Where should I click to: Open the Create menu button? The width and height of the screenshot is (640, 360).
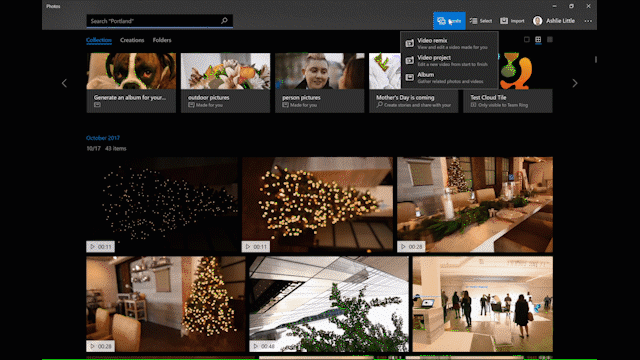[449, 21]
